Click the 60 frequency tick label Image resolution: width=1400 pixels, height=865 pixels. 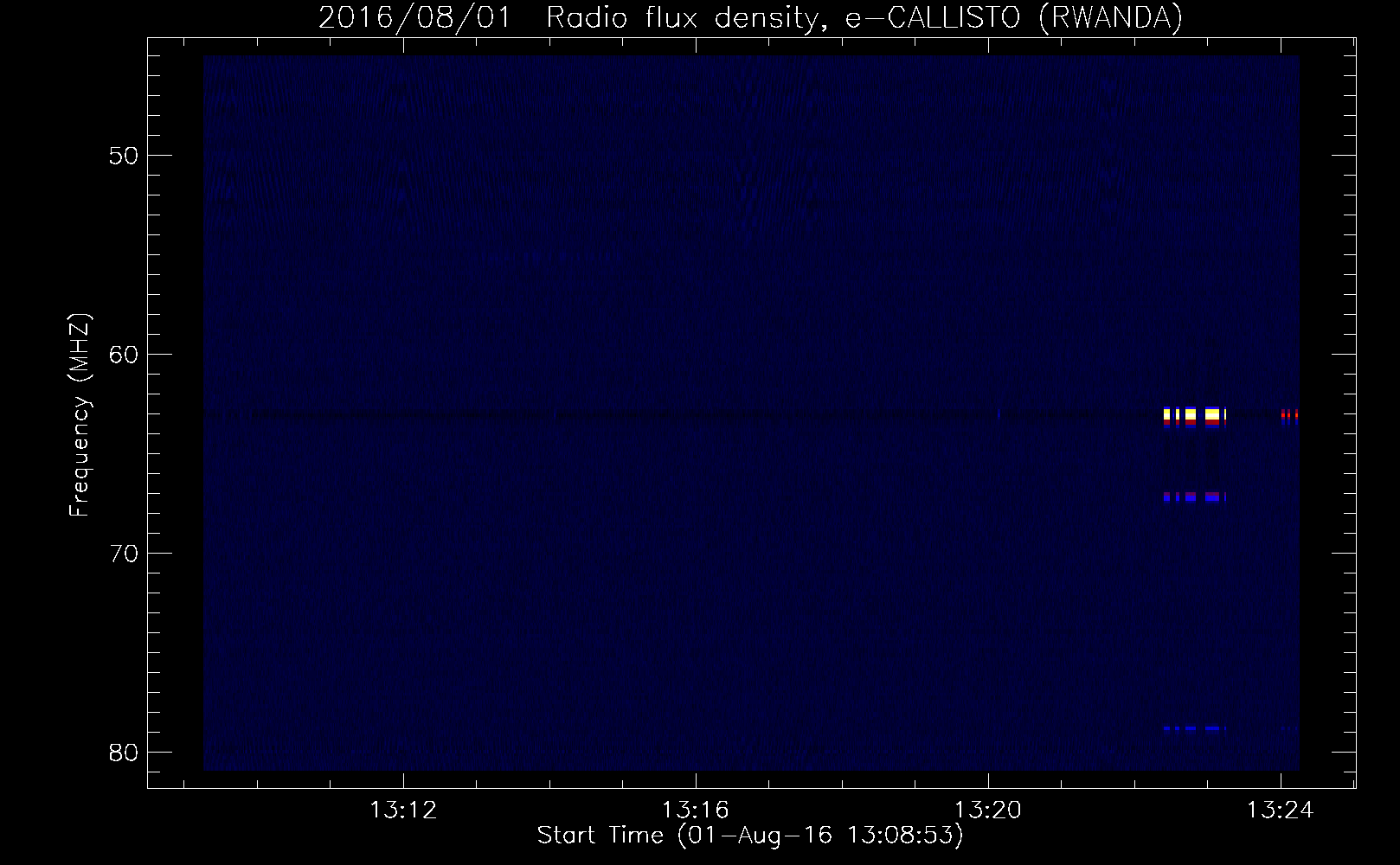124,355
